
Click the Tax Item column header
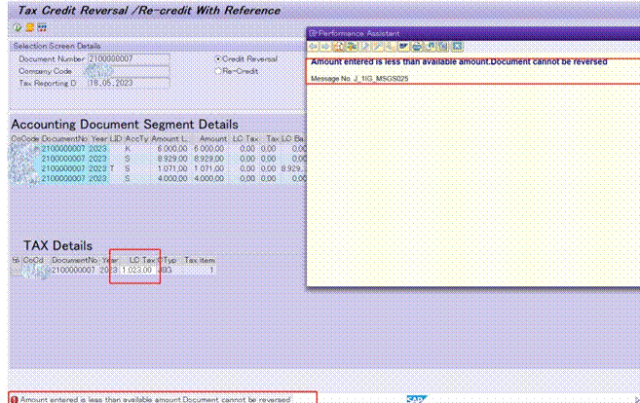(199, 260)
